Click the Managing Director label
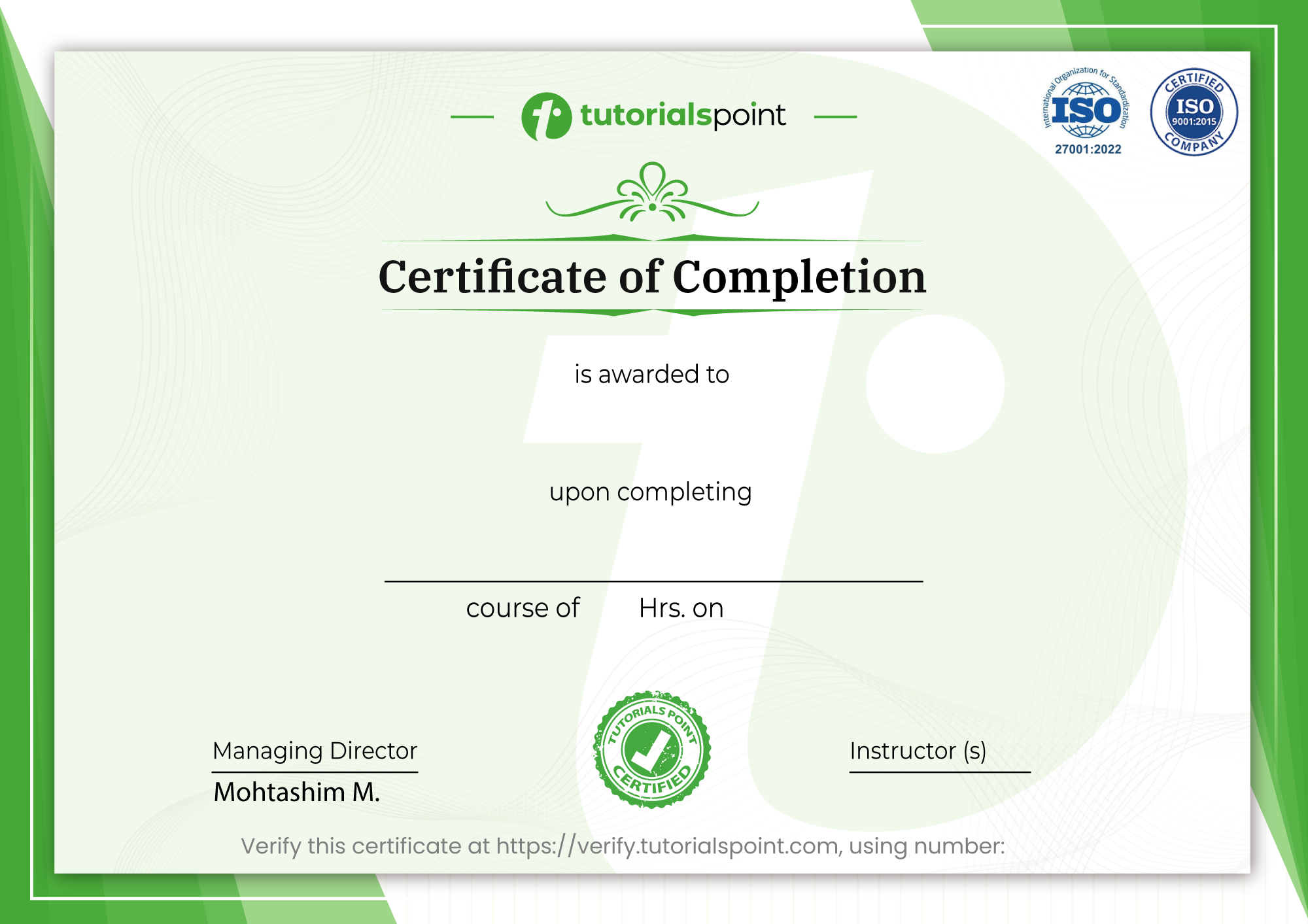Screen dimensions: 1308x924 [x=315, y=751]
